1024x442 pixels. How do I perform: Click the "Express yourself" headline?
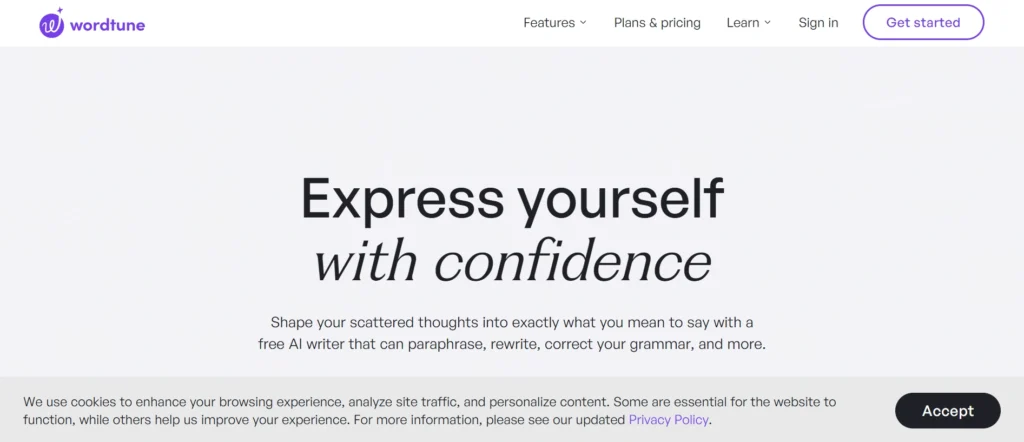click(x=511, y=198)
